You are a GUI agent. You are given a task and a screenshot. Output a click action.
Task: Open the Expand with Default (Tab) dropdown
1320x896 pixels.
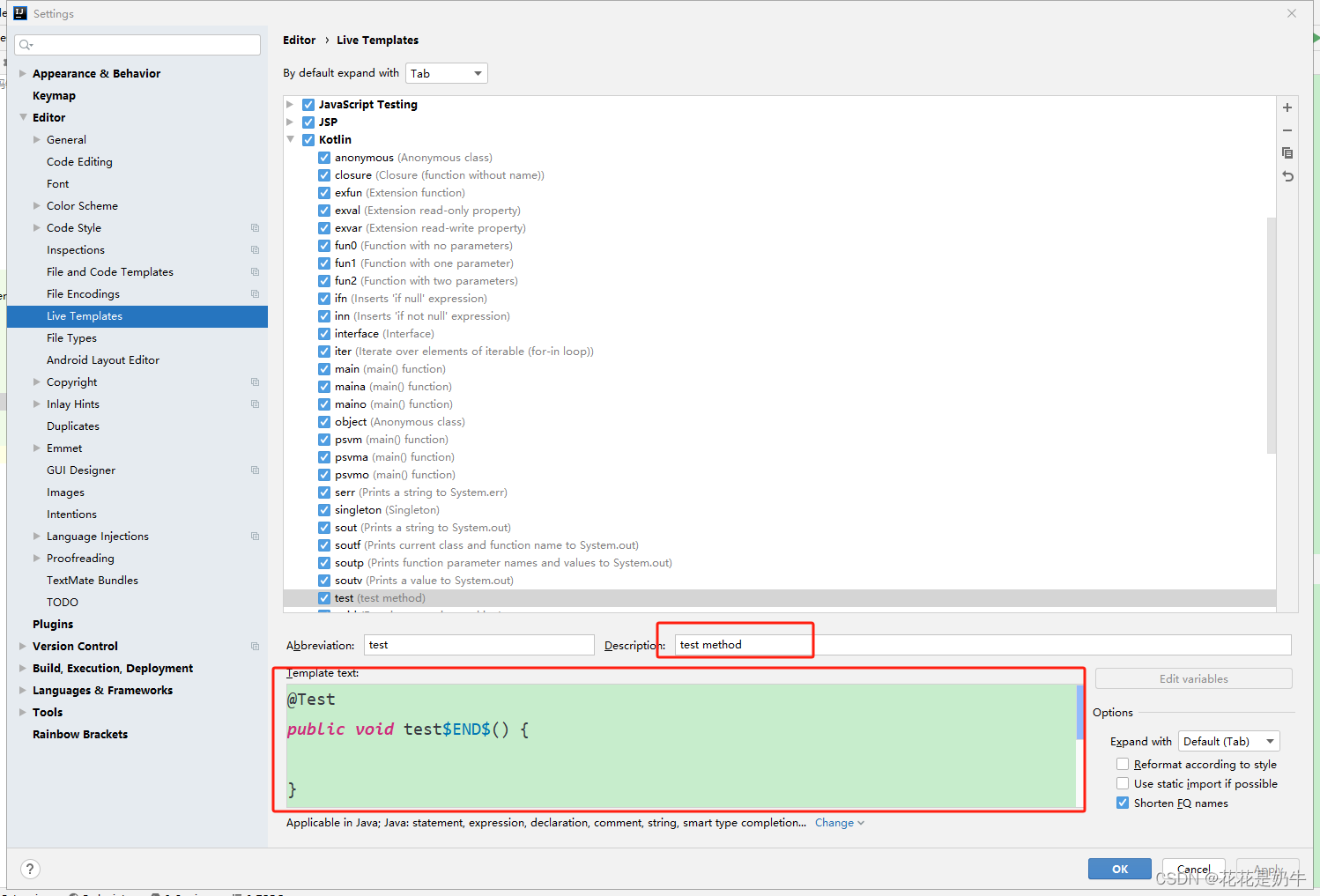pyautogui.click(x=1228, y=741)
